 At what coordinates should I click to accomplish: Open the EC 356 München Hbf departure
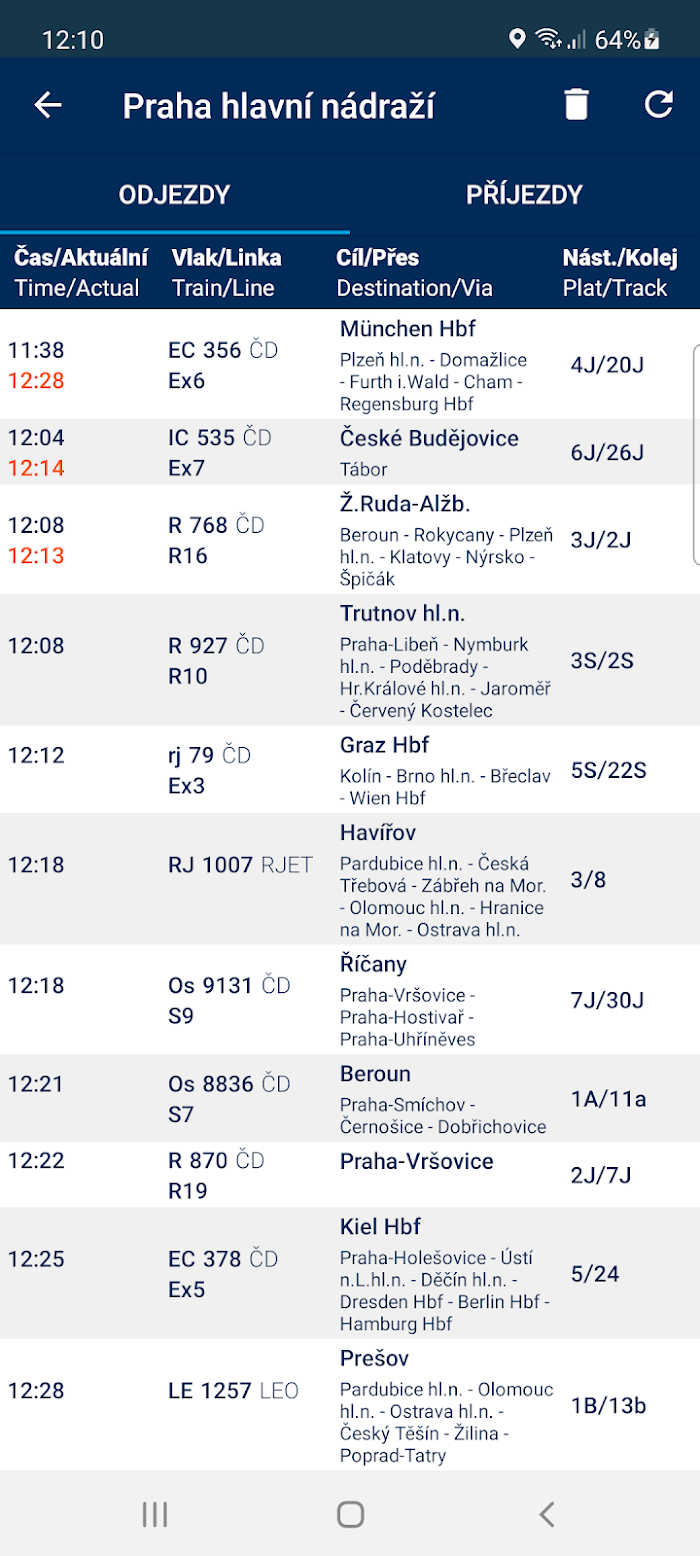(x=350, y=364)
